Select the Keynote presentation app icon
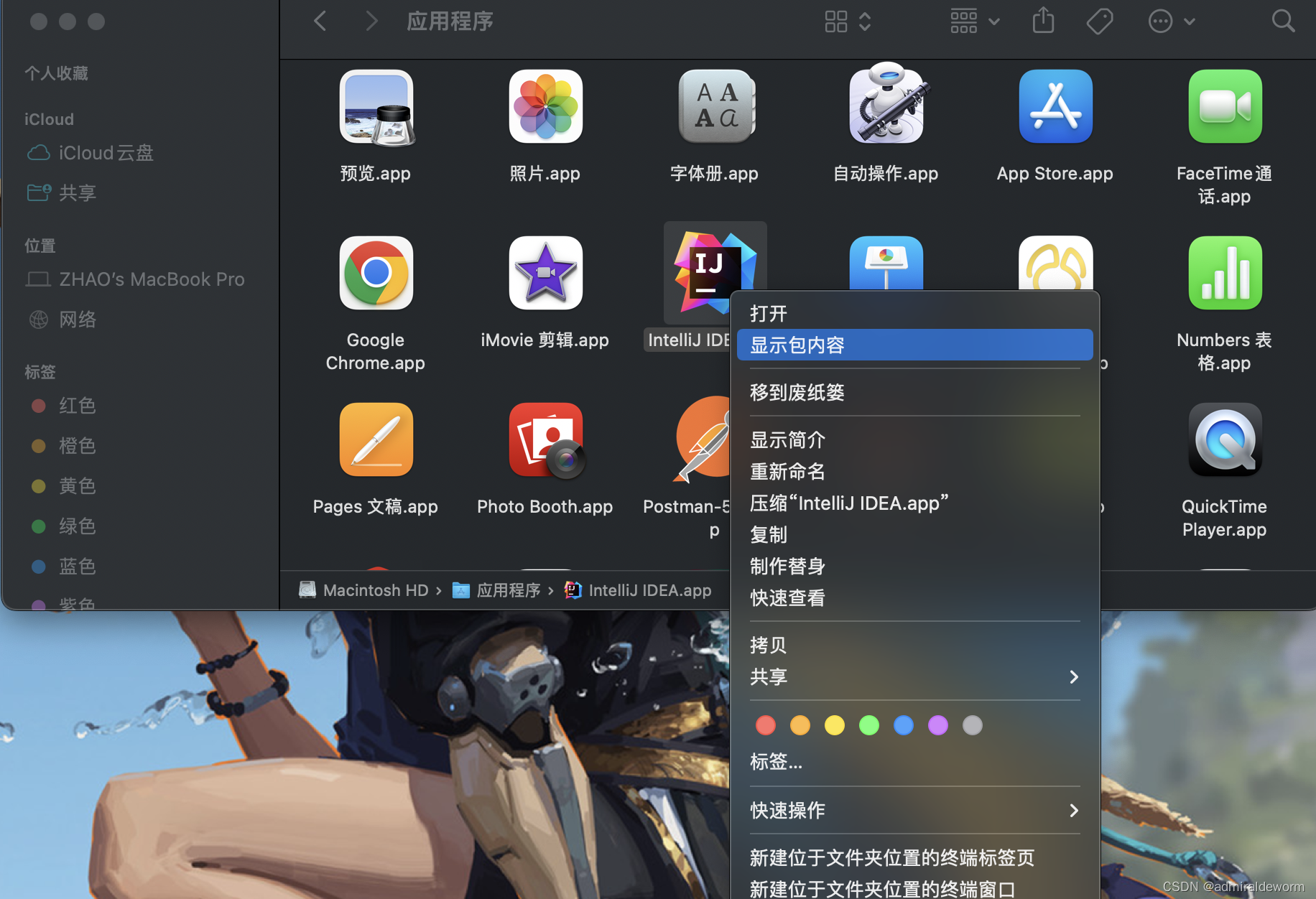1316x899 pixels. pyautogui.click(x=886, y=264)
